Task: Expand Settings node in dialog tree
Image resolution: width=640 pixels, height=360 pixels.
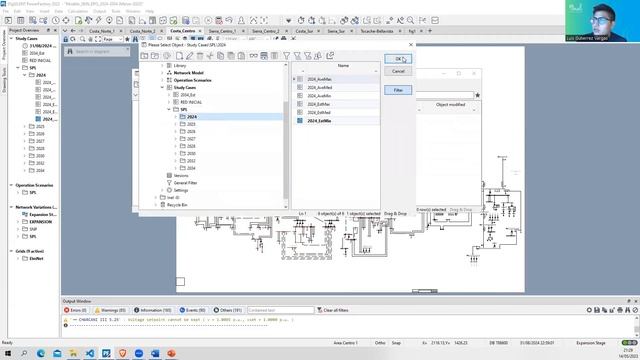Action: click(x=162, y=190)
